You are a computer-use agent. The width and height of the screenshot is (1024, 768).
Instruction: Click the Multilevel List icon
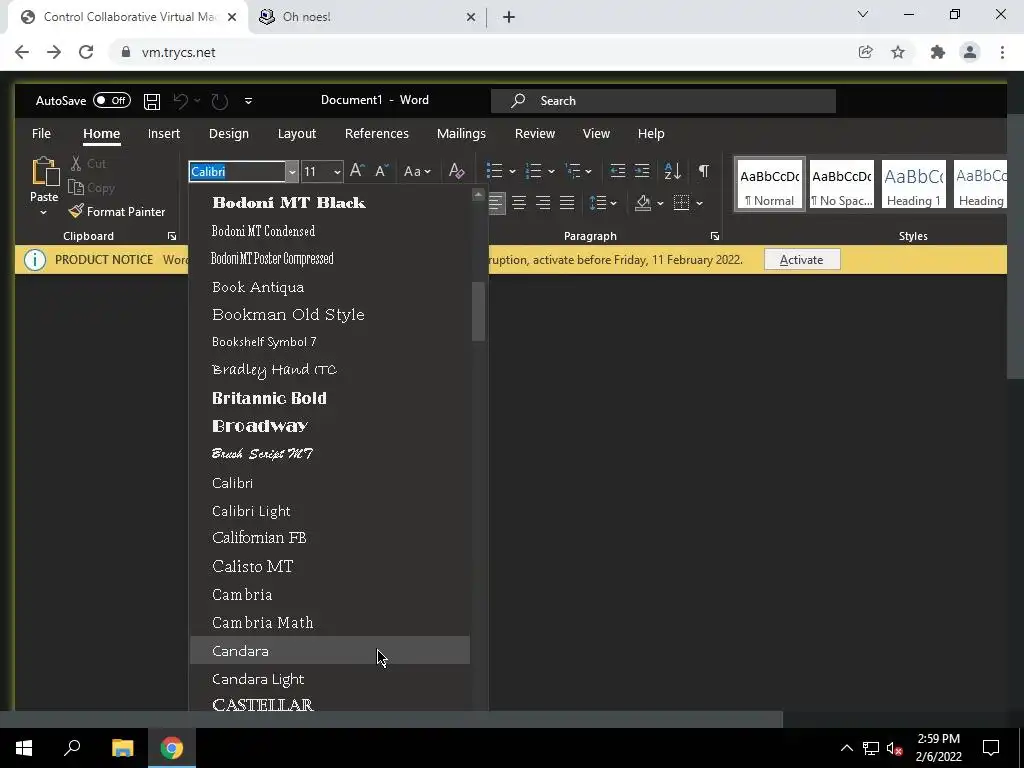[x=573, y=171]
